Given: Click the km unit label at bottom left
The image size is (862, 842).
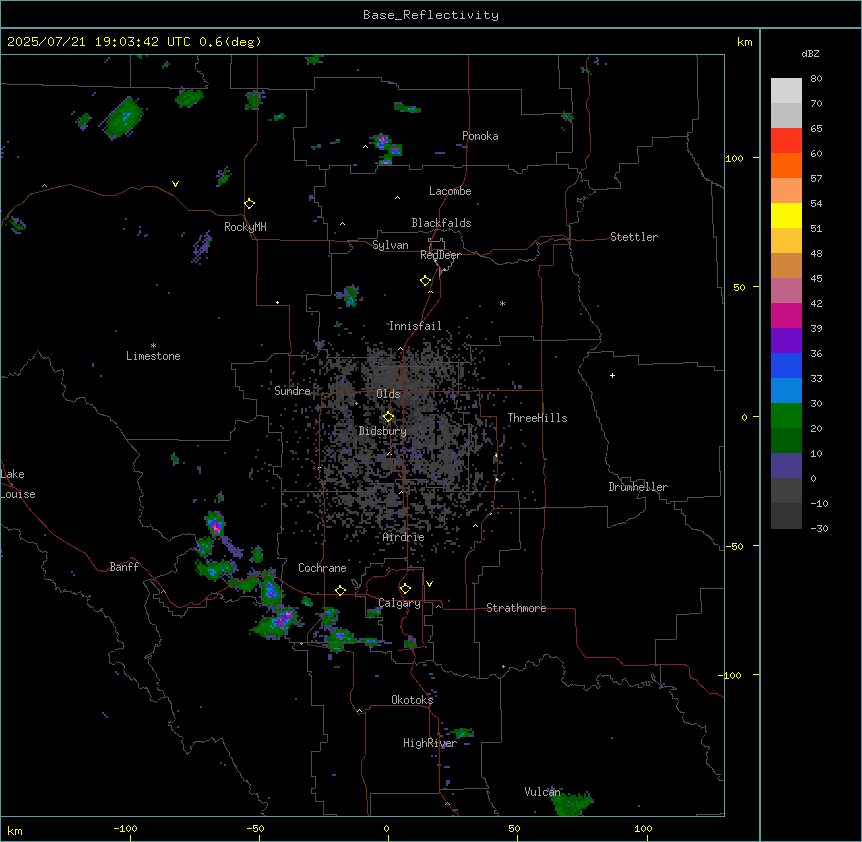Looking at the screenshot, I should click(x=15, y=830).
